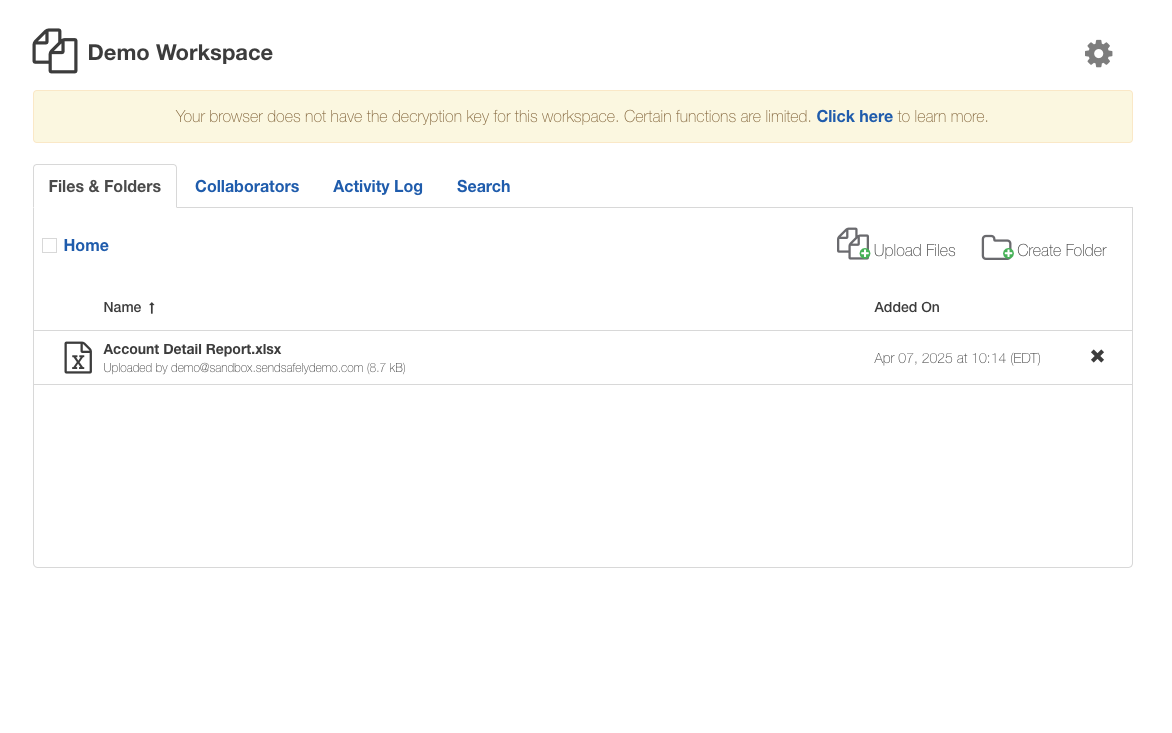This screenshot has width=1172, height=733.
Task: Sort by the Name column header
Action: click(x=122, y=307)
